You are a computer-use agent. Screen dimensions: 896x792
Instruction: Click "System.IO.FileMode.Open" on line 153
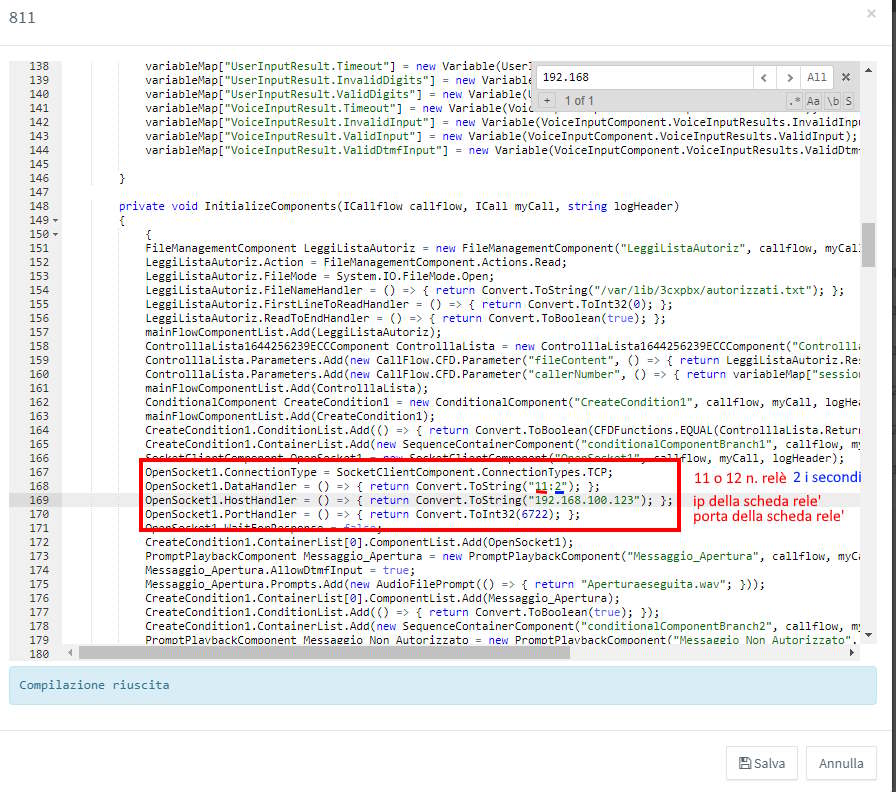[x=414, y=277]
